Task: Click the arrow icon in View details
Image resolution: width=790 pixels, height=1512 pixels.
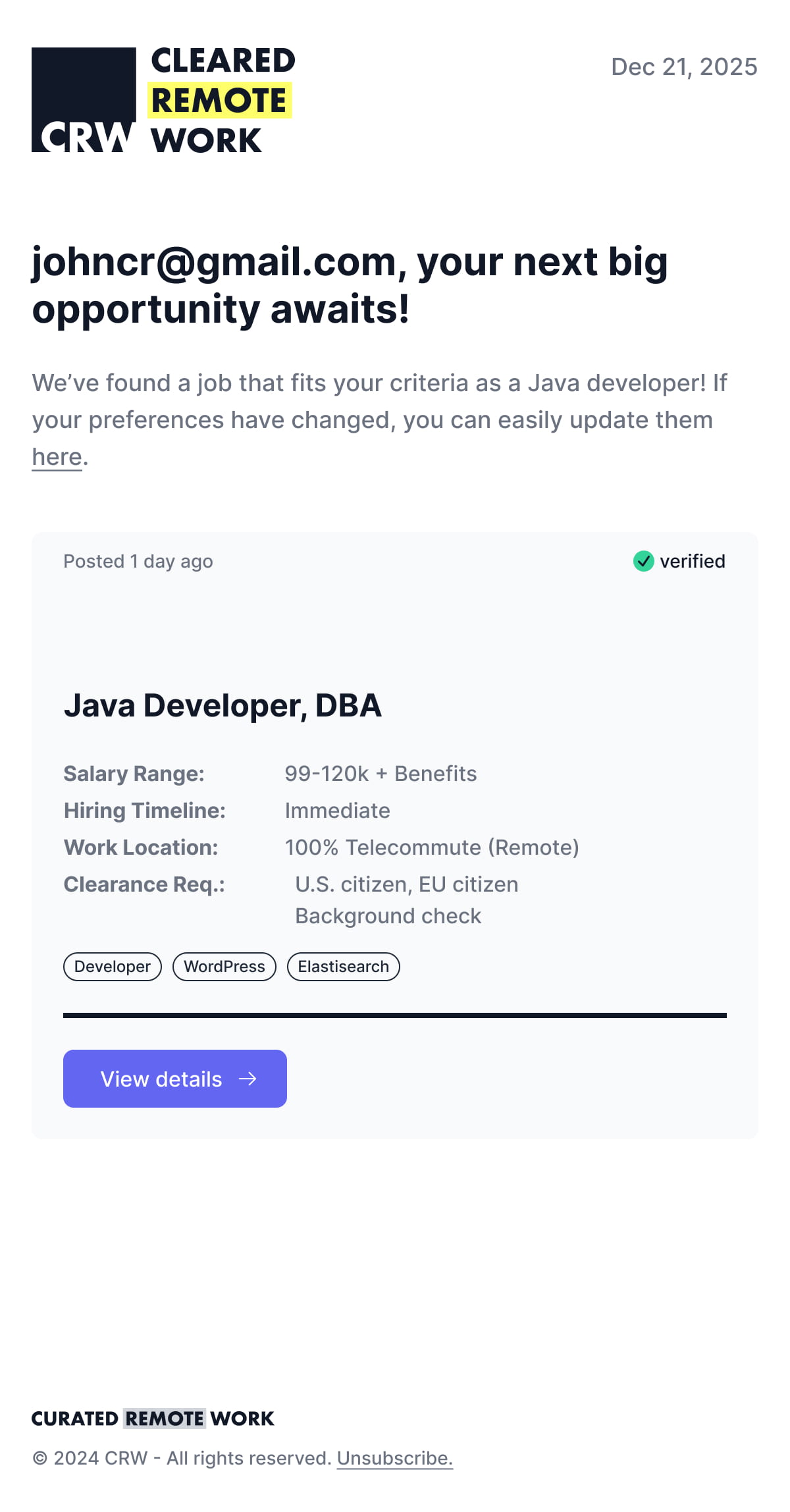Action: 248,1079
